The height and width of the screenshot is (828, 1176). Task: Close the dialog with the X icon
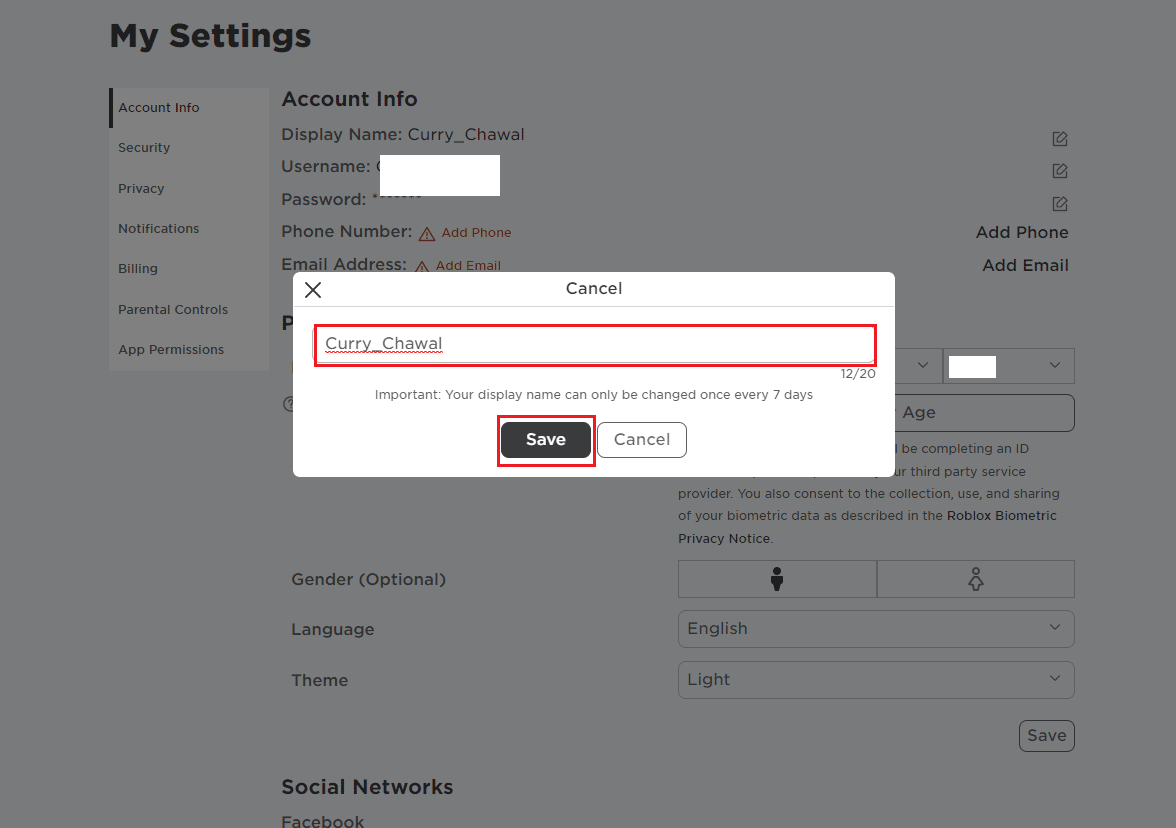pos(313,290)
